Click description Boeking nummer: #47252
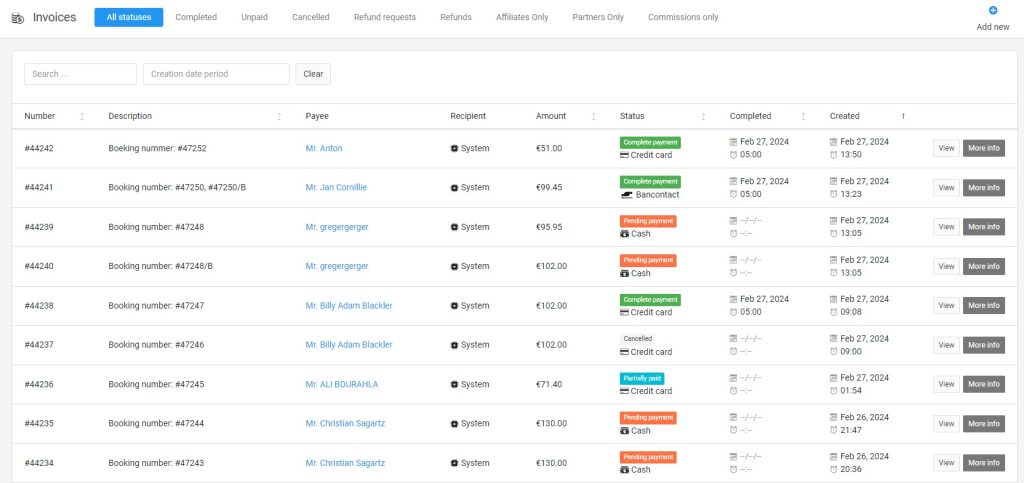This screenshot has height=483, width=1024. (157, 148)
